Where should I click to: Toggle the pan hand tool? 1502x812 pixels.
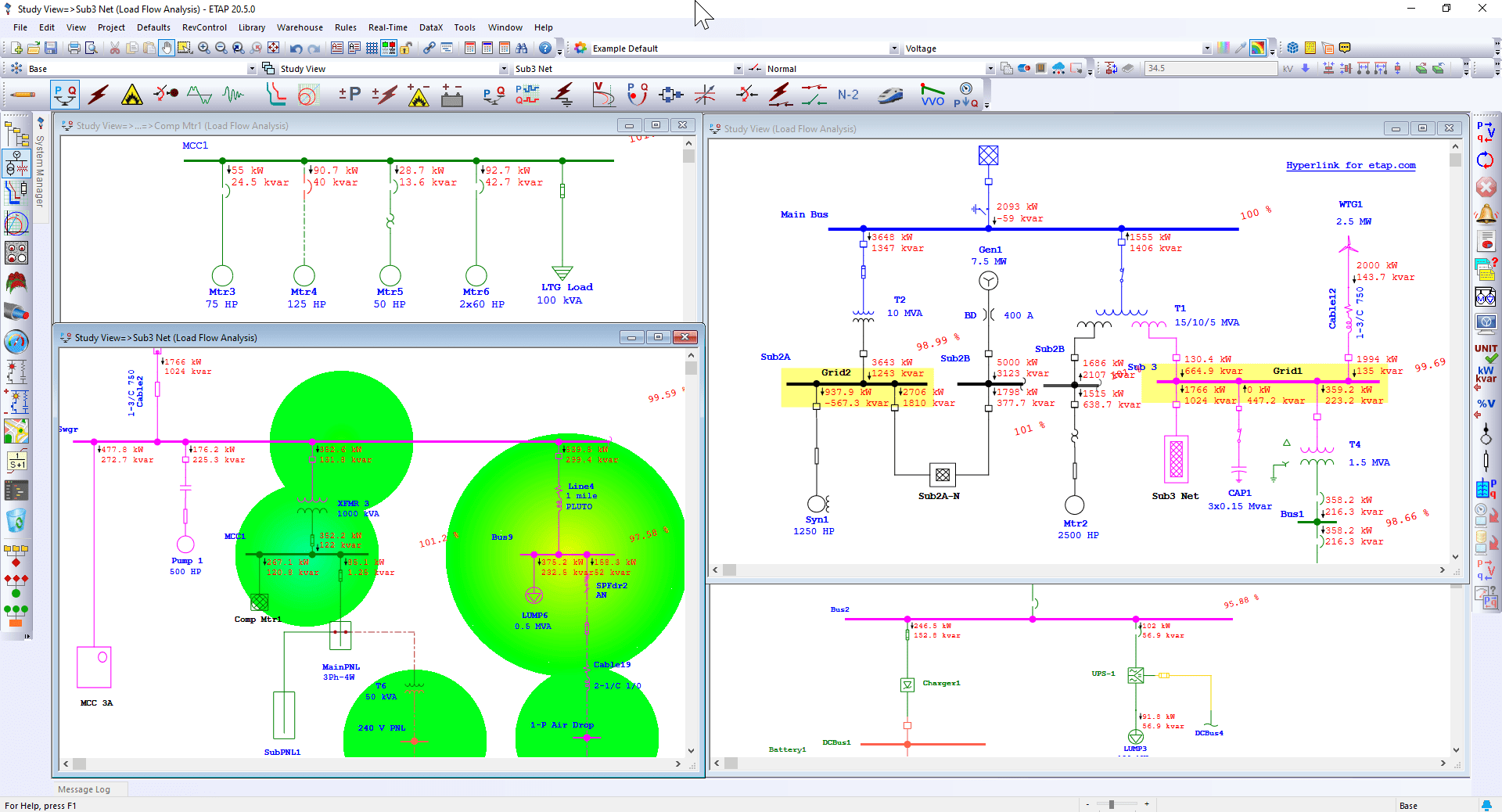[167, 49]
